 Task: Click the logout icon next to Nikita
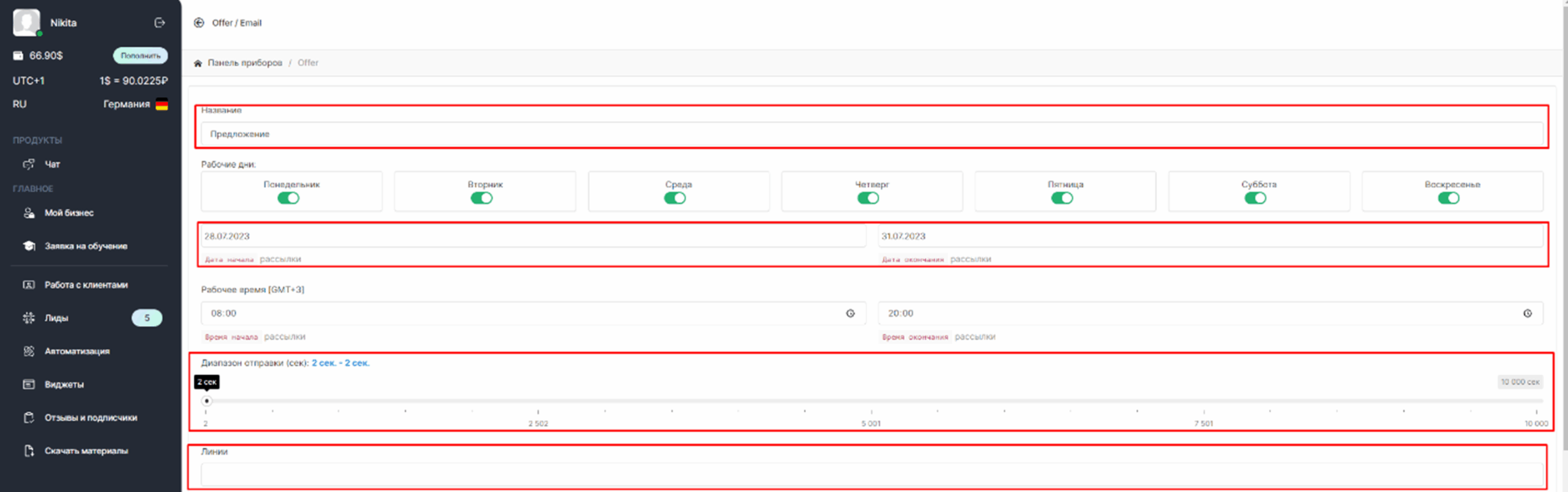[x=159, y=23]
